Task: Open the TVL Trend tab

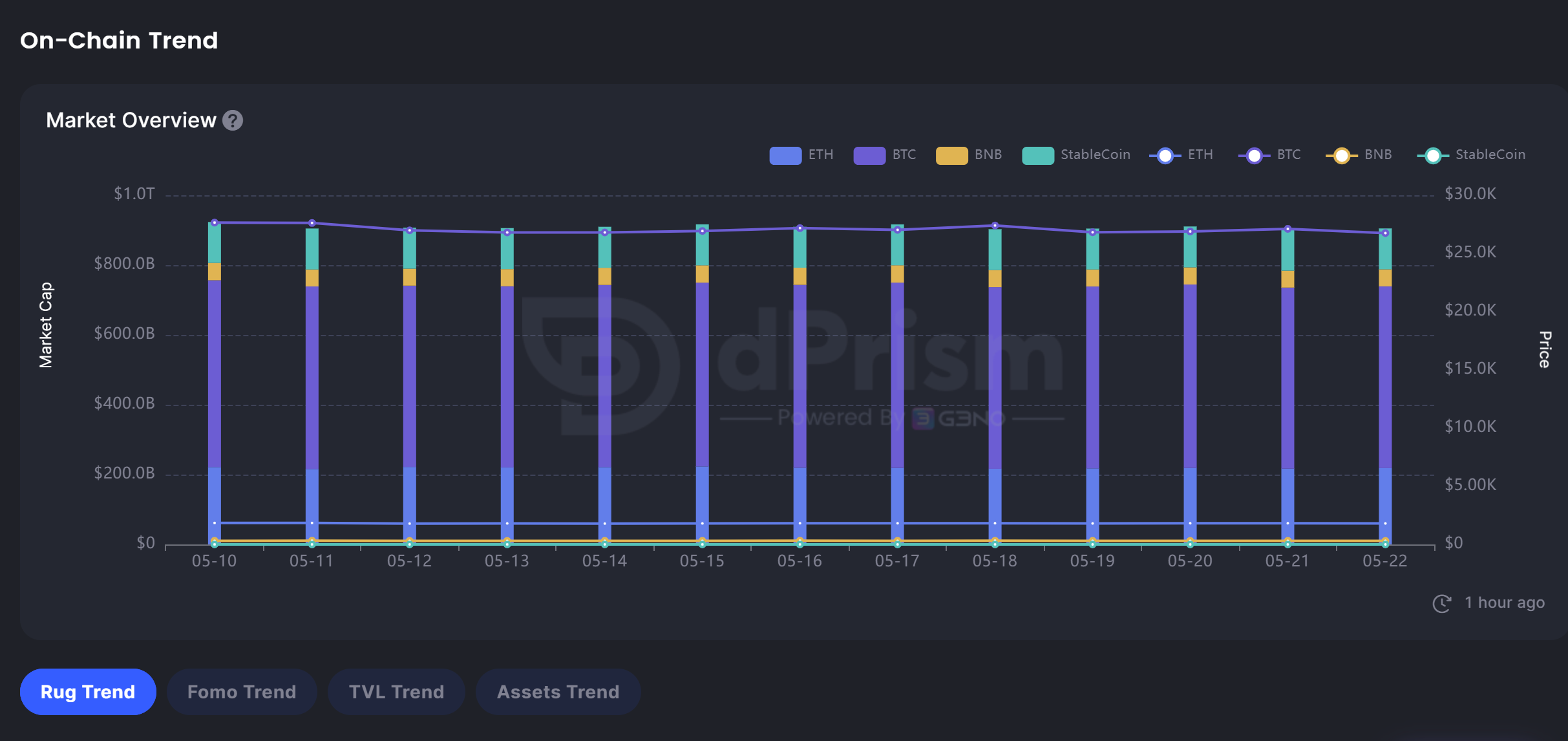Action: [396, 692]
